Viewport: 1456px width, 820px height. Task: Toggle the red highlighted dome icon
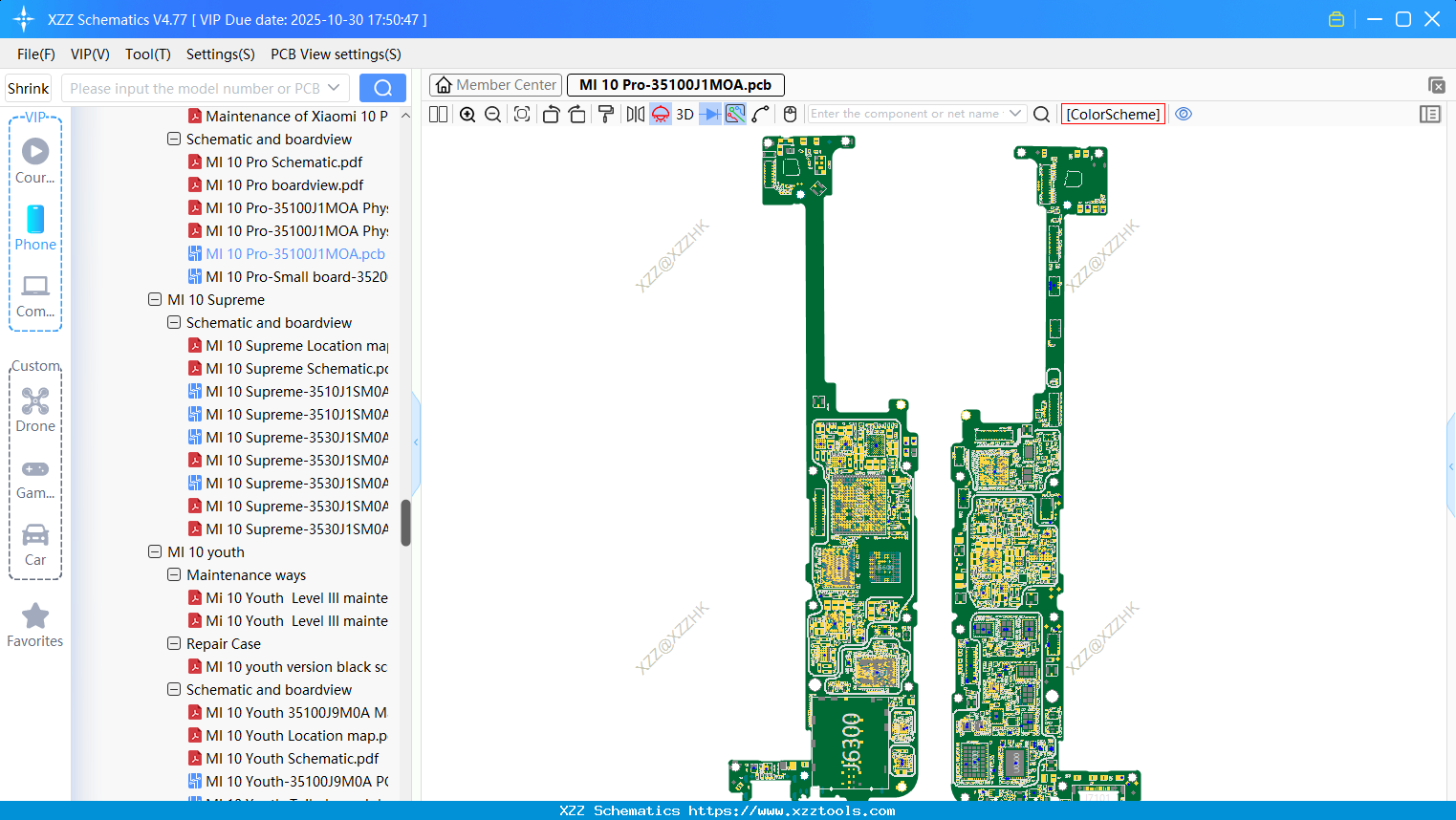pyautogui.click(x=661, y=114)
